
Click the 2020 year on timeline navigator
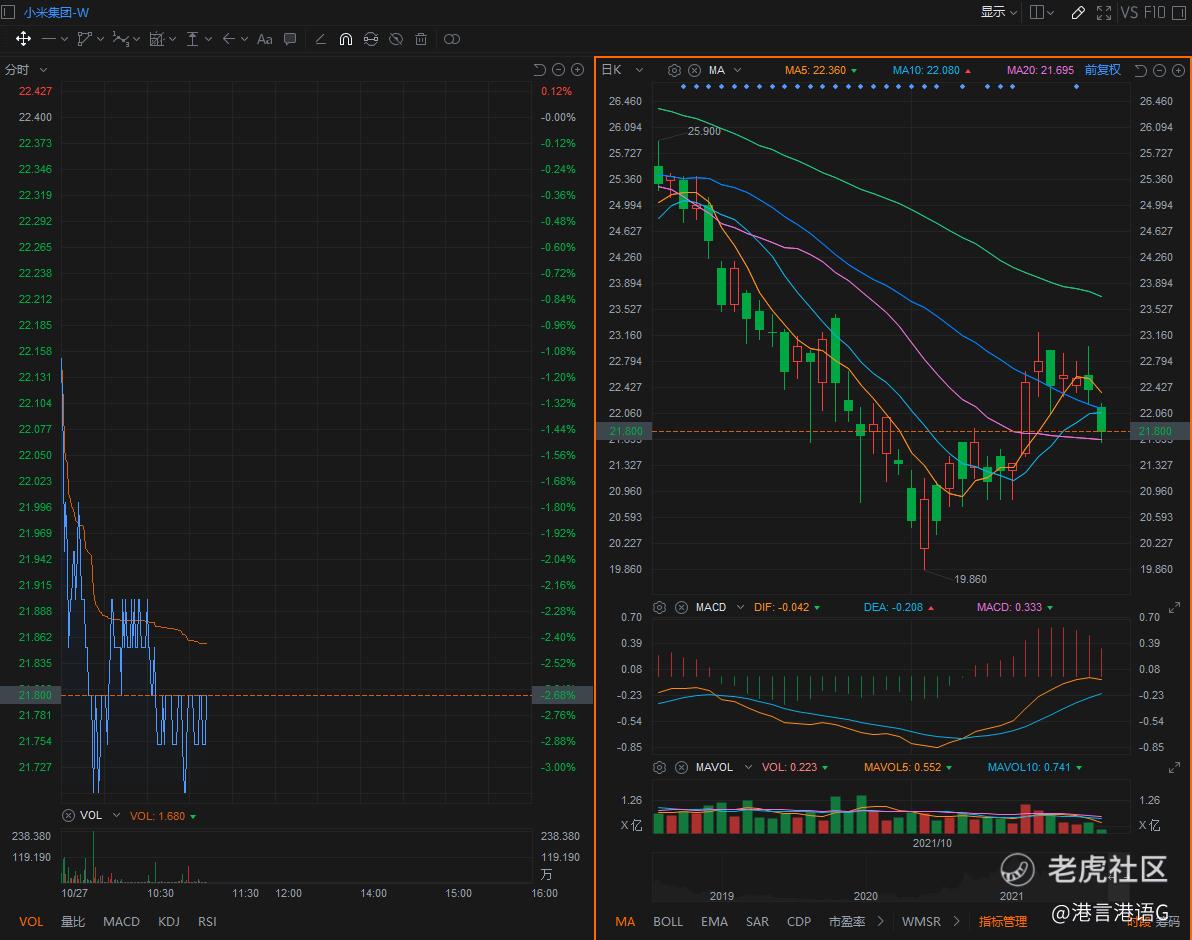[x=866, y=896]
